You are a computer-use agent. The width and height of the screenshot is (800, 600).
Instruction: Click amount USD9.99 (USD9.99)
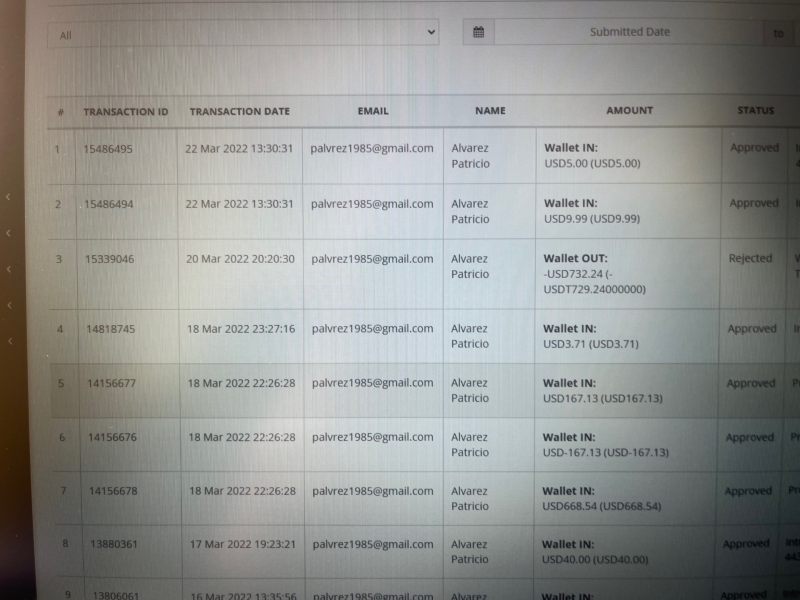pyautogui.click(x=592, y=219)
